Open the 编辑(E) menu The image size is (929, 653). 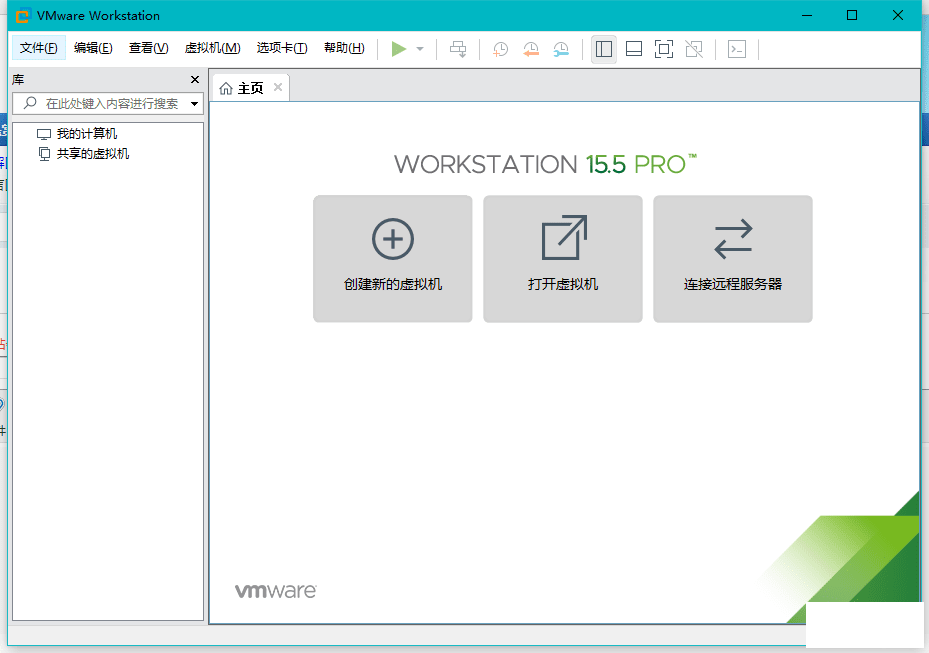[93, 48]
